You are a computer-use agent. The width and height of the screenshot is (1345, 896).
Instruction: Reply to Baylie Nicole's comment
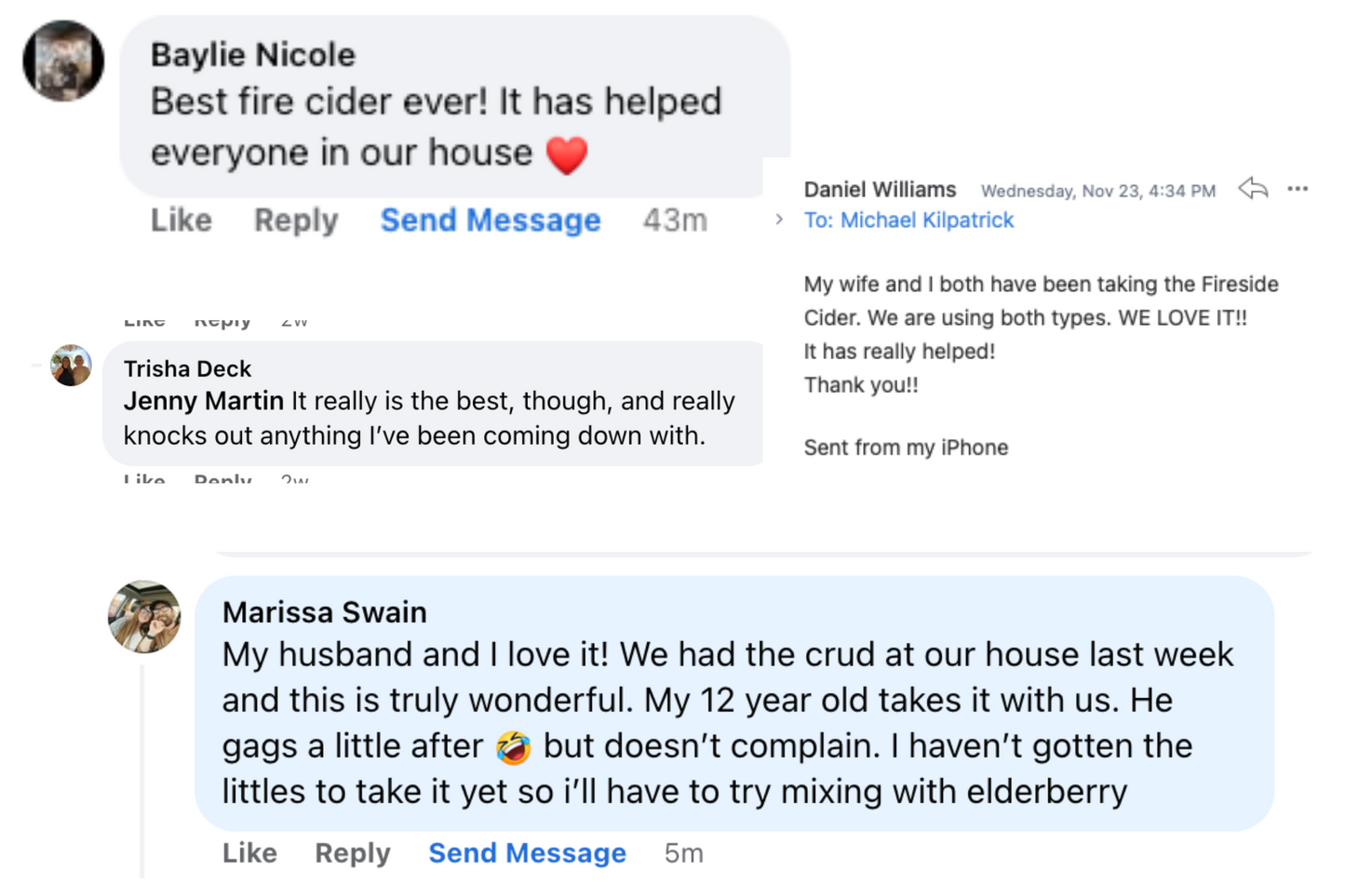click(x=296, y=221)
